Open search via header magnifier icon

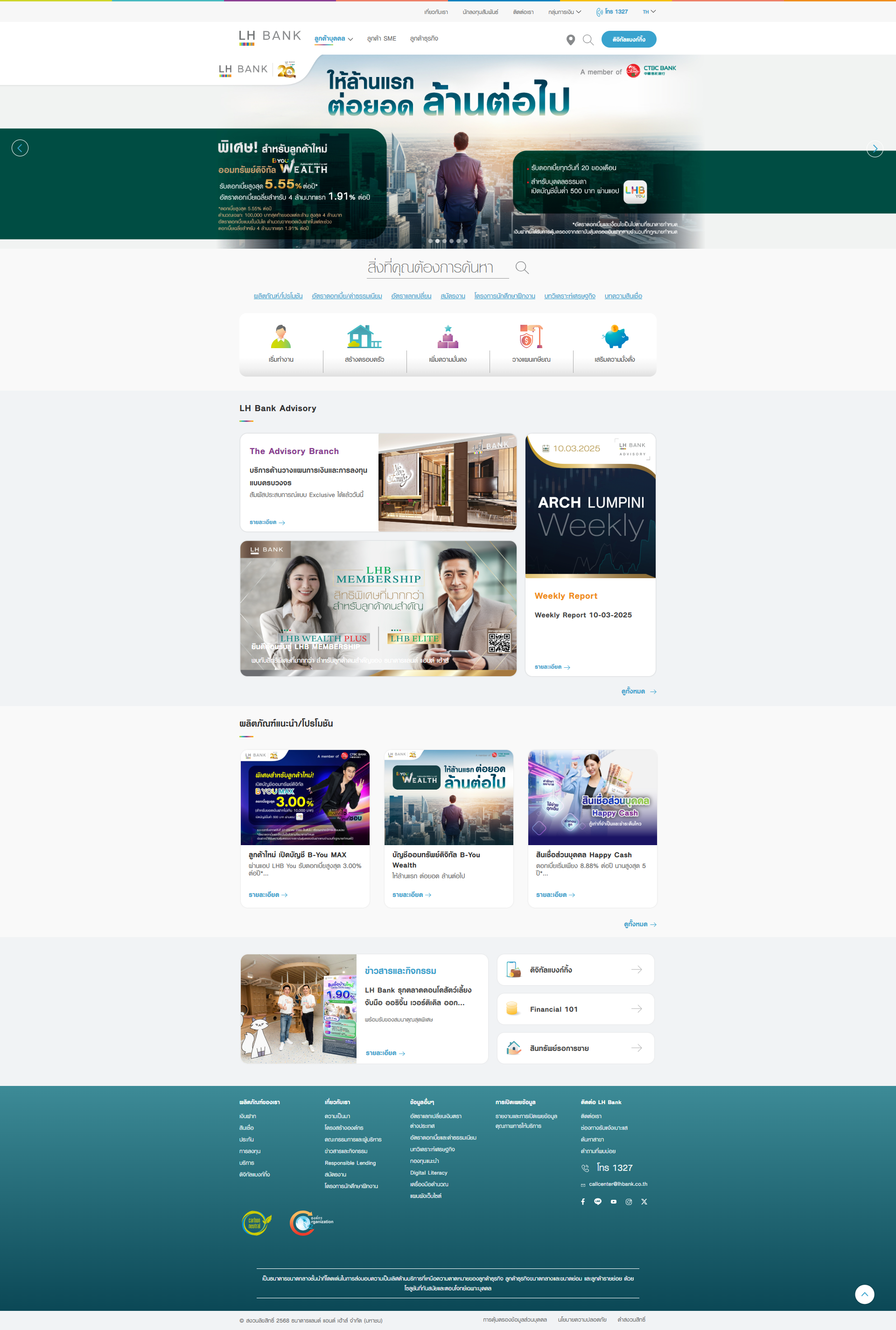(x=588, y=39)
